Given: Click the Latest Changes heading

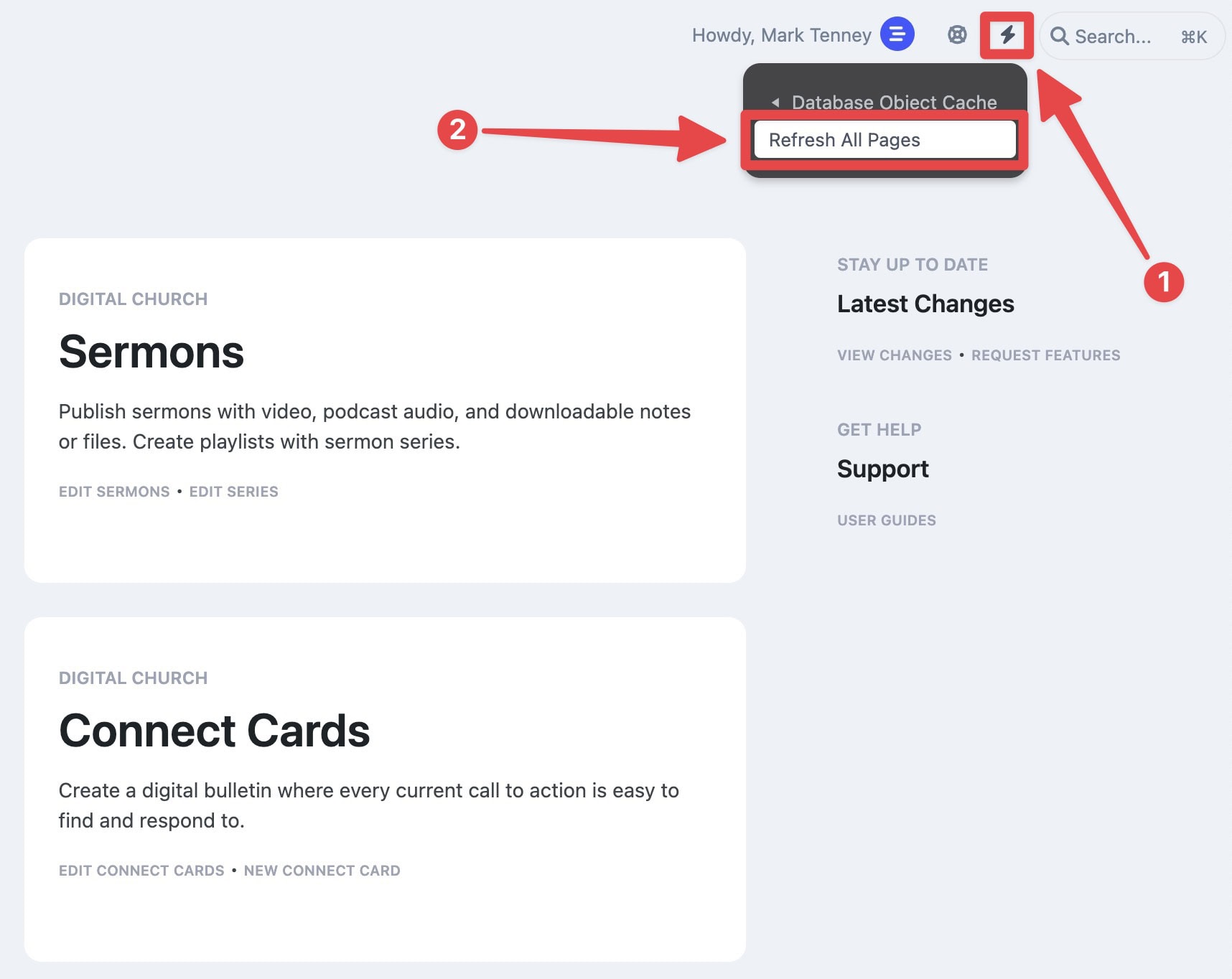Looking at the screenshot, I should 925,304.
